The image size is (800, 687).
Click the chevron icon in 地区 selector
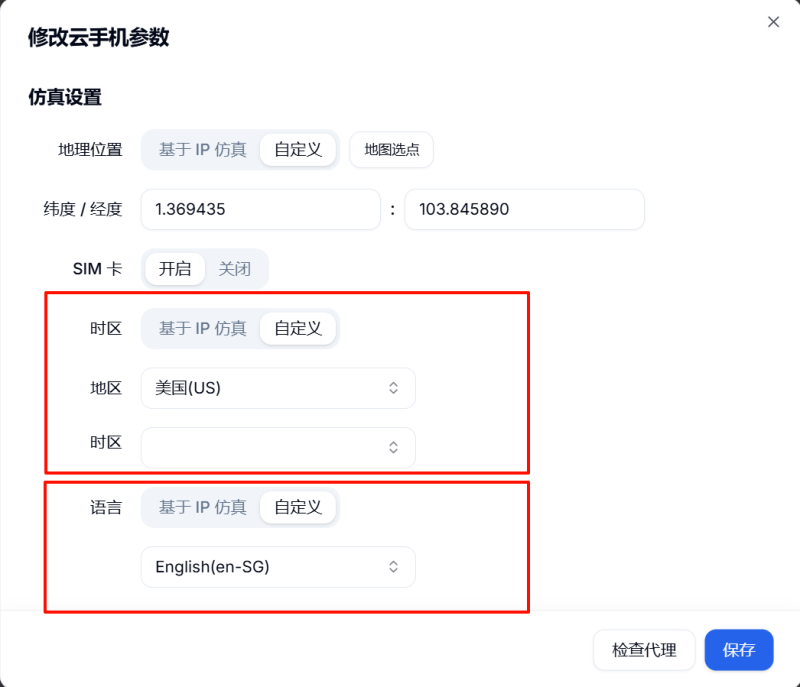(394, 388)
